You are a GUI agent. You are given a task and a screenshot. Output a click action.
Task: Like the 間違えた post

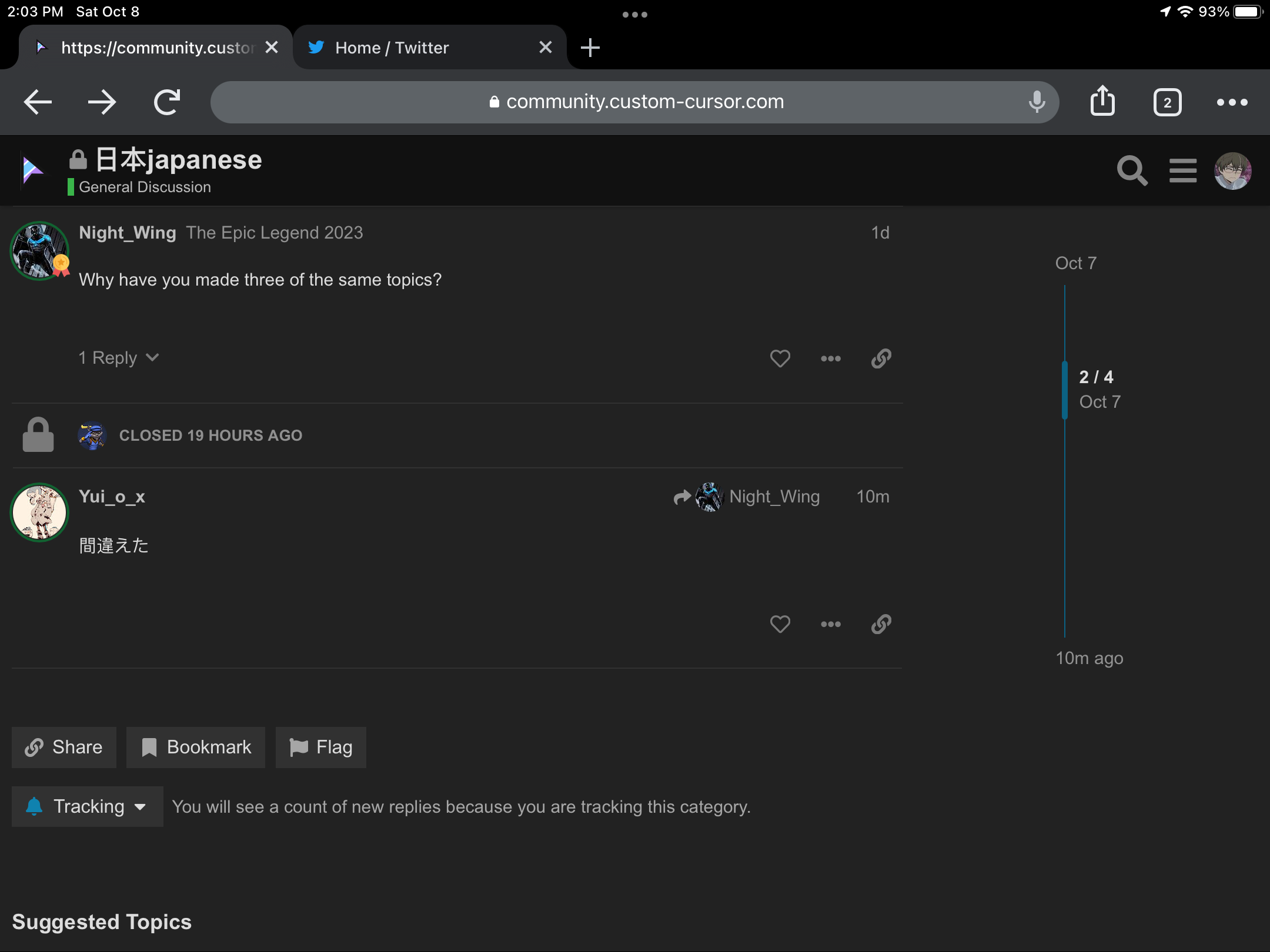click(780, 624)
